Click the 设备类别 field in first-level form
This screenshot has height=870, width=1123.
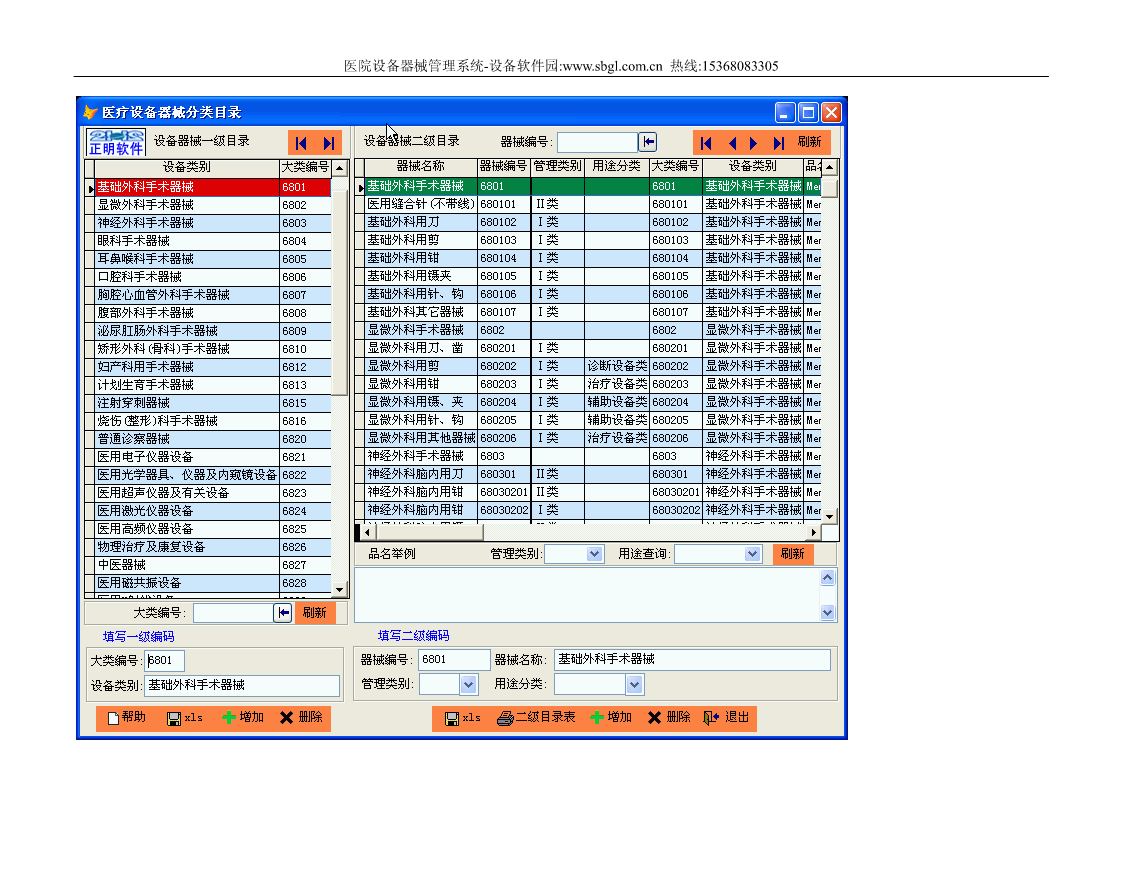point(242,685)
